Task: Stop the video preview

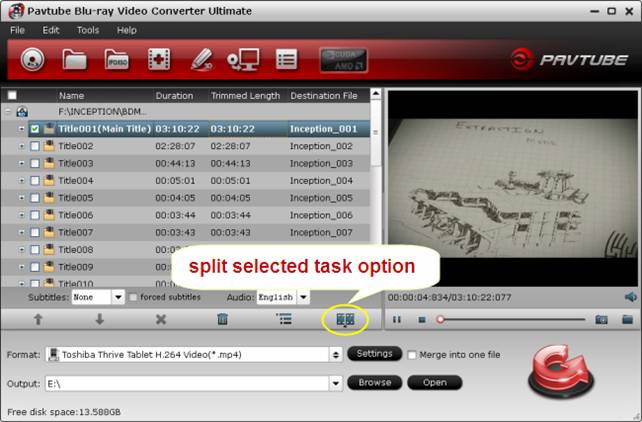Action: pyautogui.click(x=422, y=320)
